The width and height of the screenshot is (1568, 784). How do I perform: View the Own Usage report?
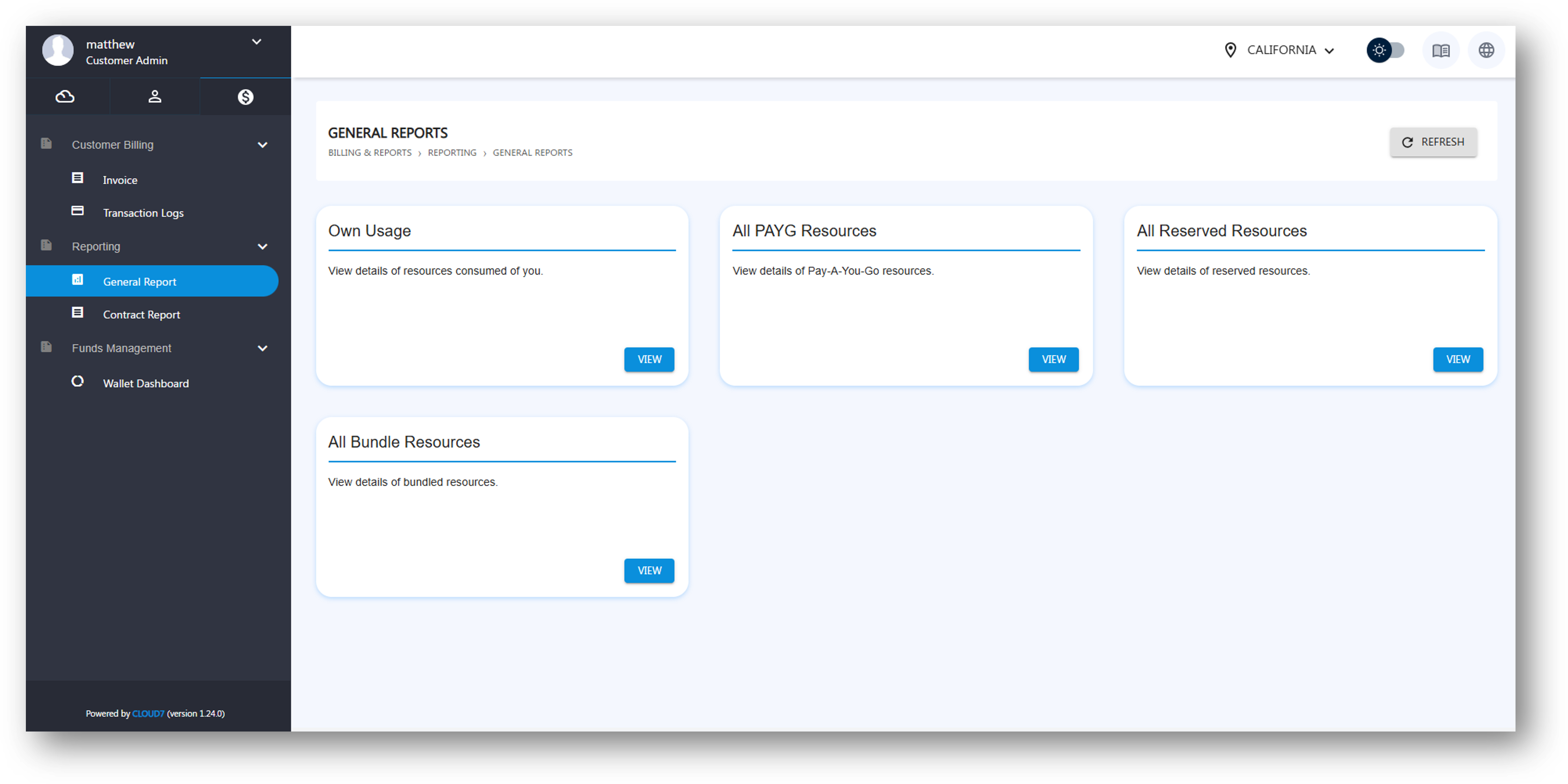pos(649,360)
